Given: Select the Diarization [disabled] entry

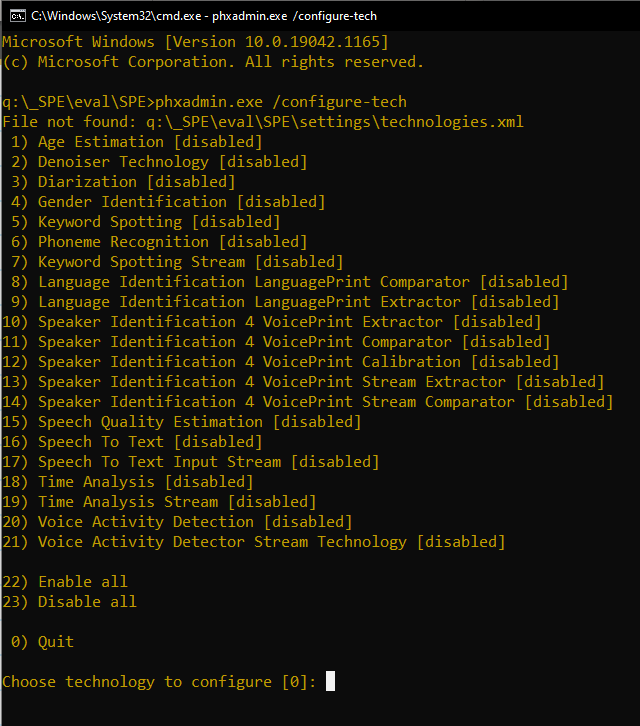Looking at the screenshot, I should 123,182.
